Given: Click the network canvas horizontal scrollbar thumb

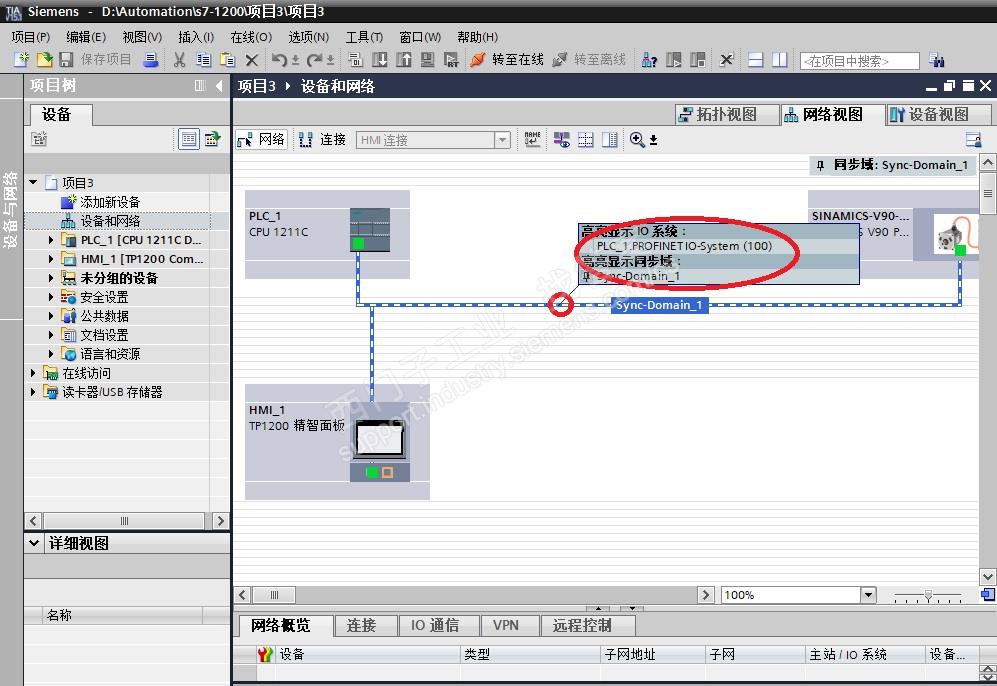Looking at the screenshot, I should [274, 595].
